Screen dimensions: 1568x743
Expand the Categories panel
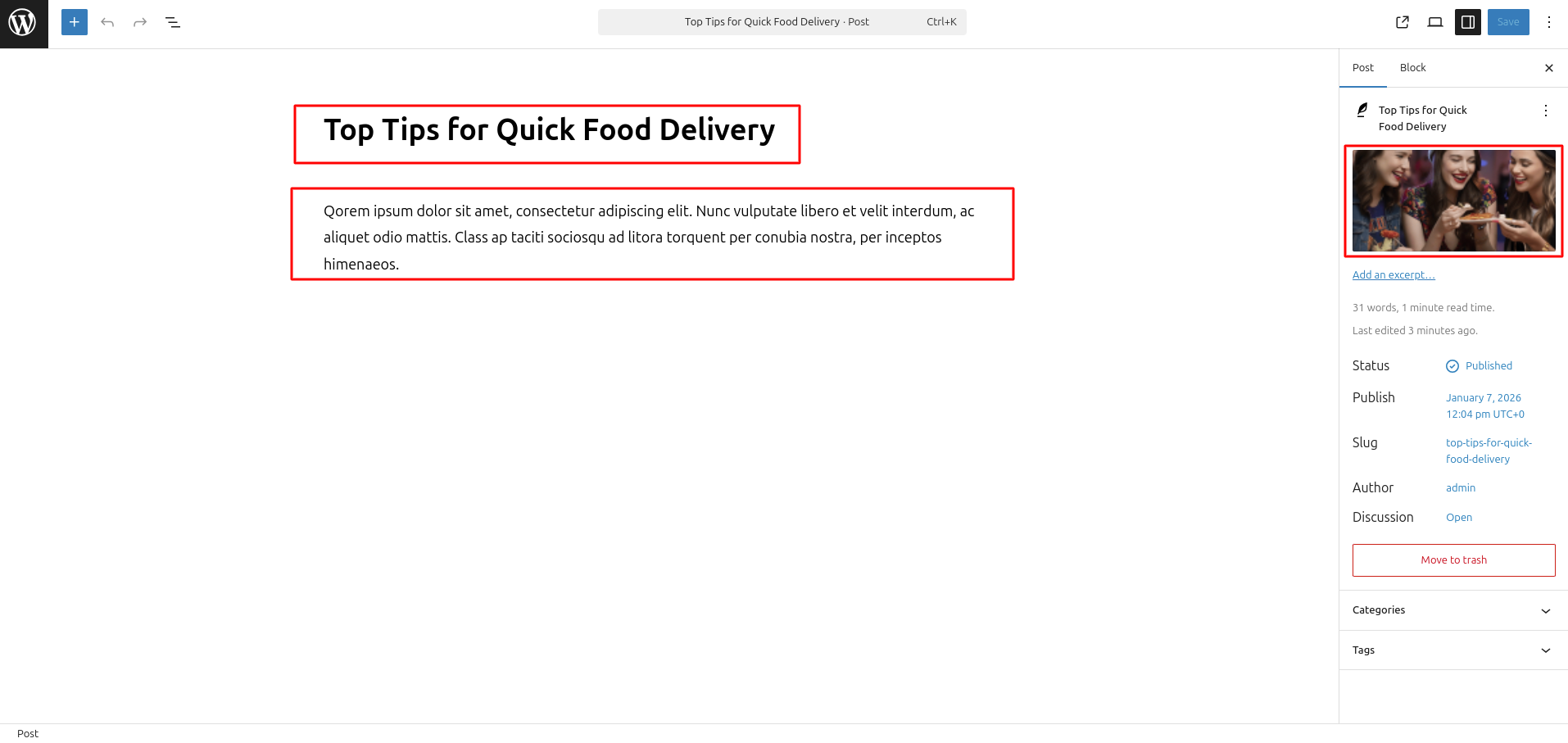click(x=1453, y=610)
